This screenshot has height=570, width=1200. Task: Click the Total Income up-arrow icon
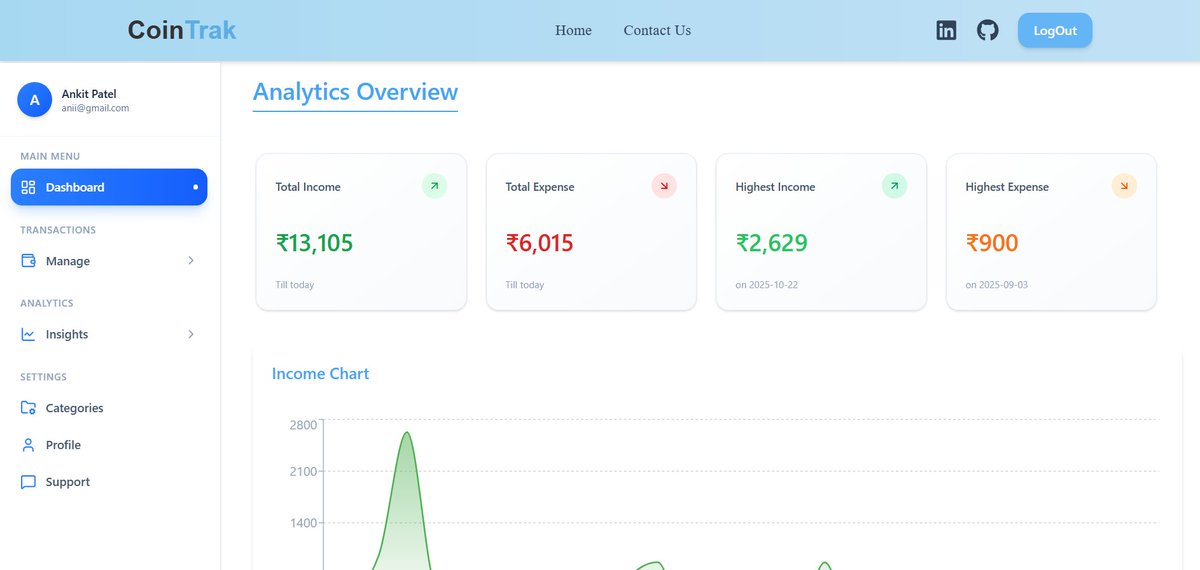coord(434,186)
